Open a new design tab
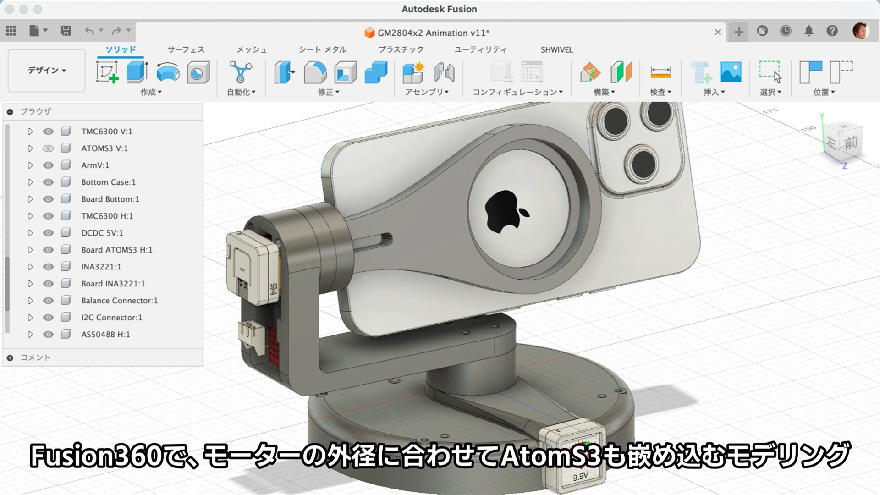Image resolution: width=880 pixels, height=495 pixels. tap(739, 32)
